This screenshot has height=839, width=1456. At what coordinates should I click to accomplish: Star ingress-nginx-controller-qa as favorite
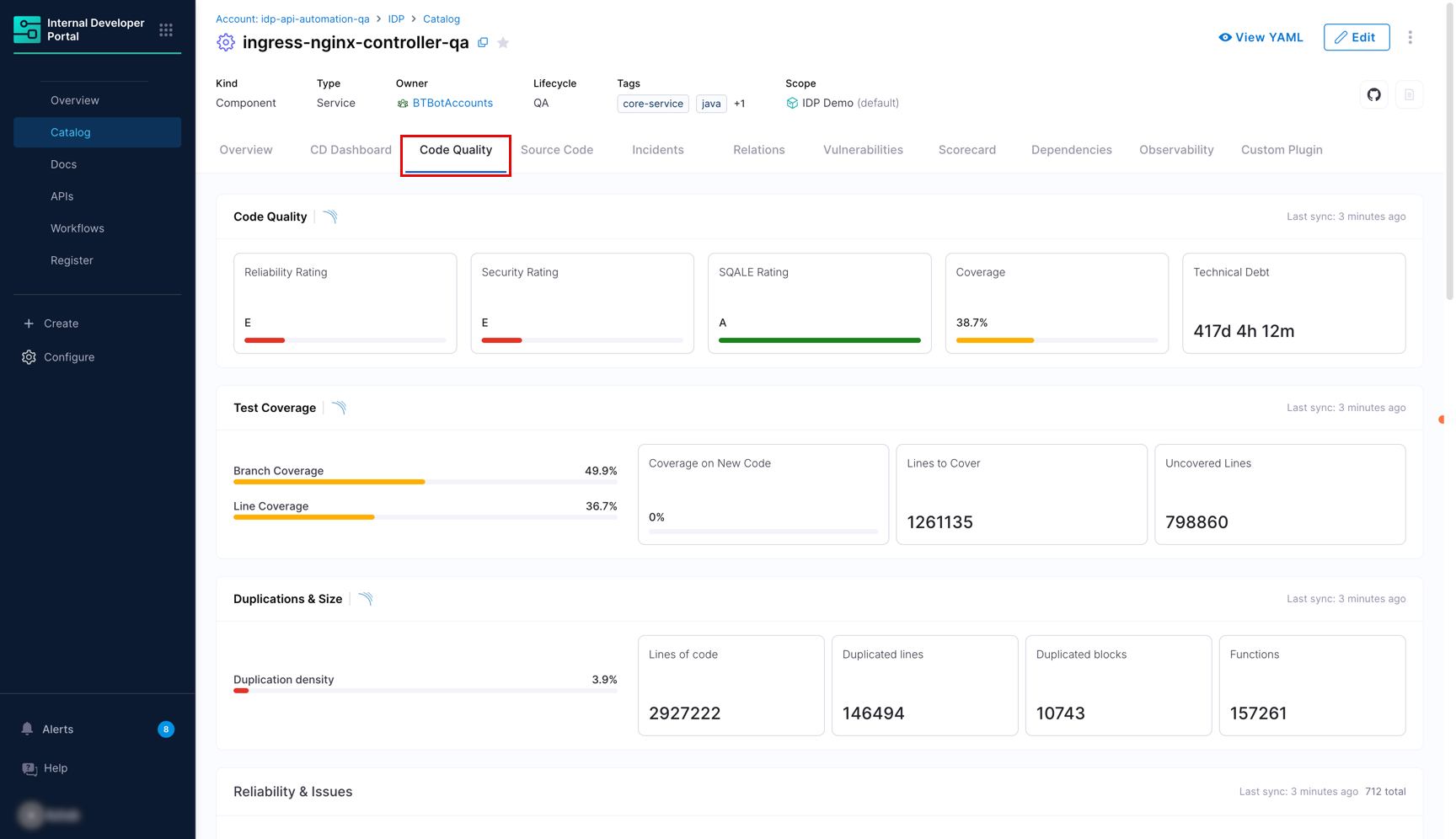[503, 42]
